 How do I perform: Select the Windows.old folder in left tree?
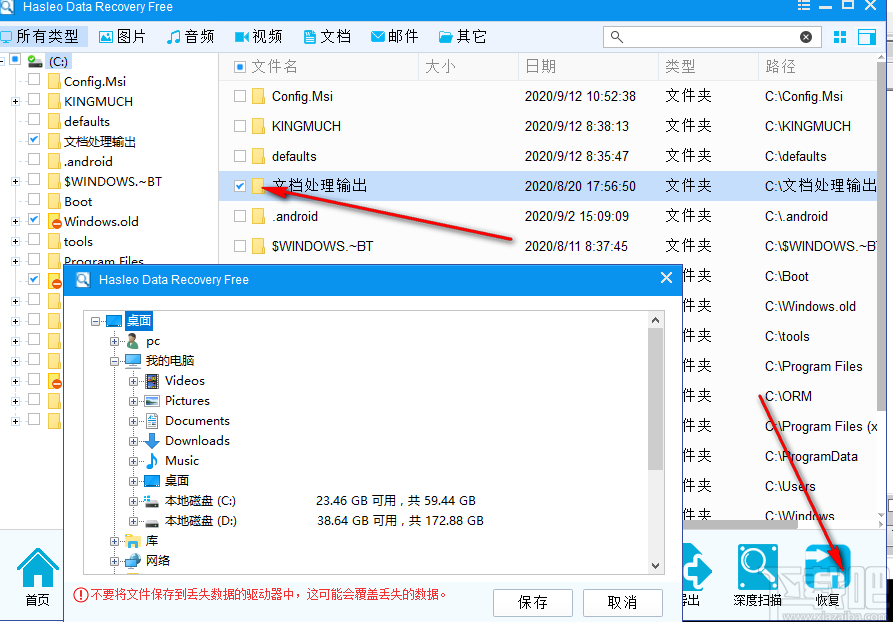pos(101,222)
